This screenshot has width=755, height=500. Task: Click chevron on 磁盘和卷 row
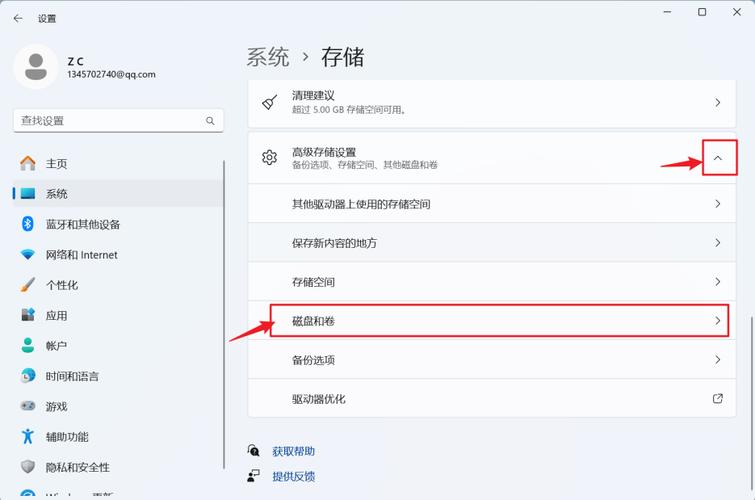(x=718, y=321)
